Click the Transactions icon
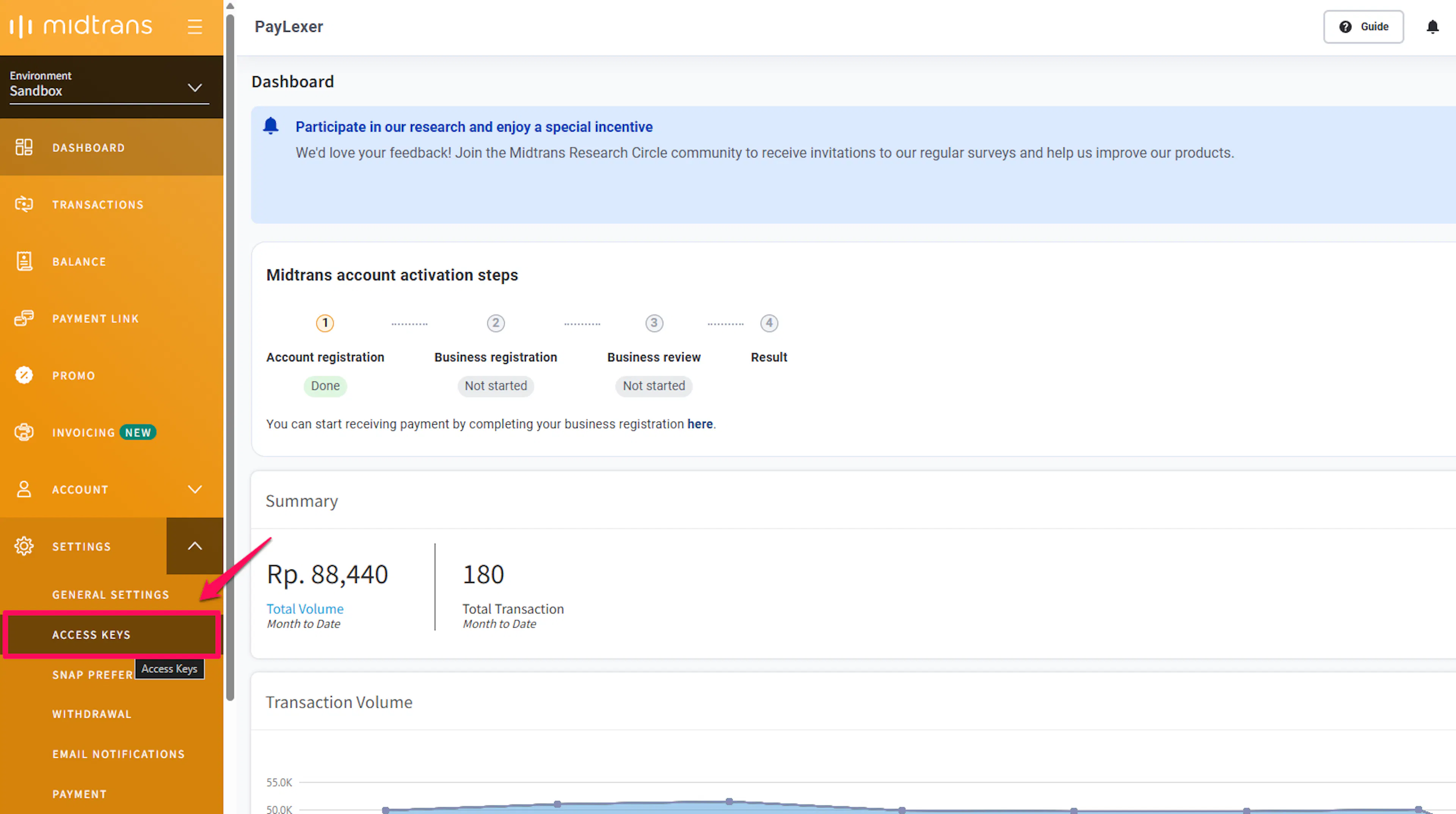The width and height of the screenshot is (1456, 814). pos(24,204)
